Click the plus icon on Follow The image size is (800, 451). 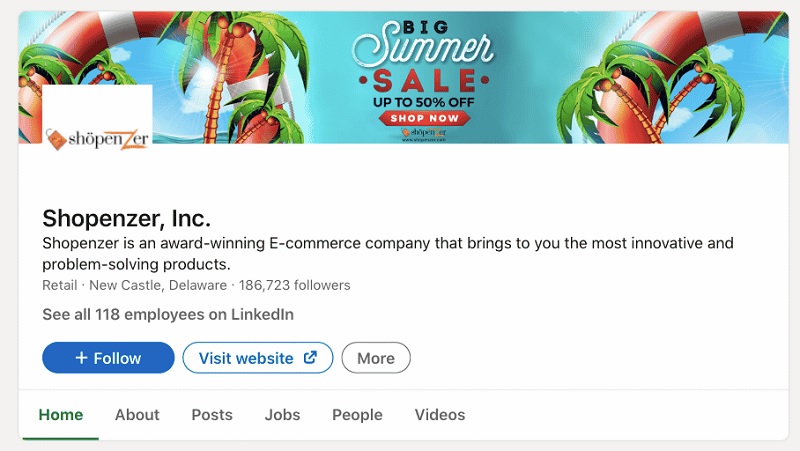pos(81,358)
